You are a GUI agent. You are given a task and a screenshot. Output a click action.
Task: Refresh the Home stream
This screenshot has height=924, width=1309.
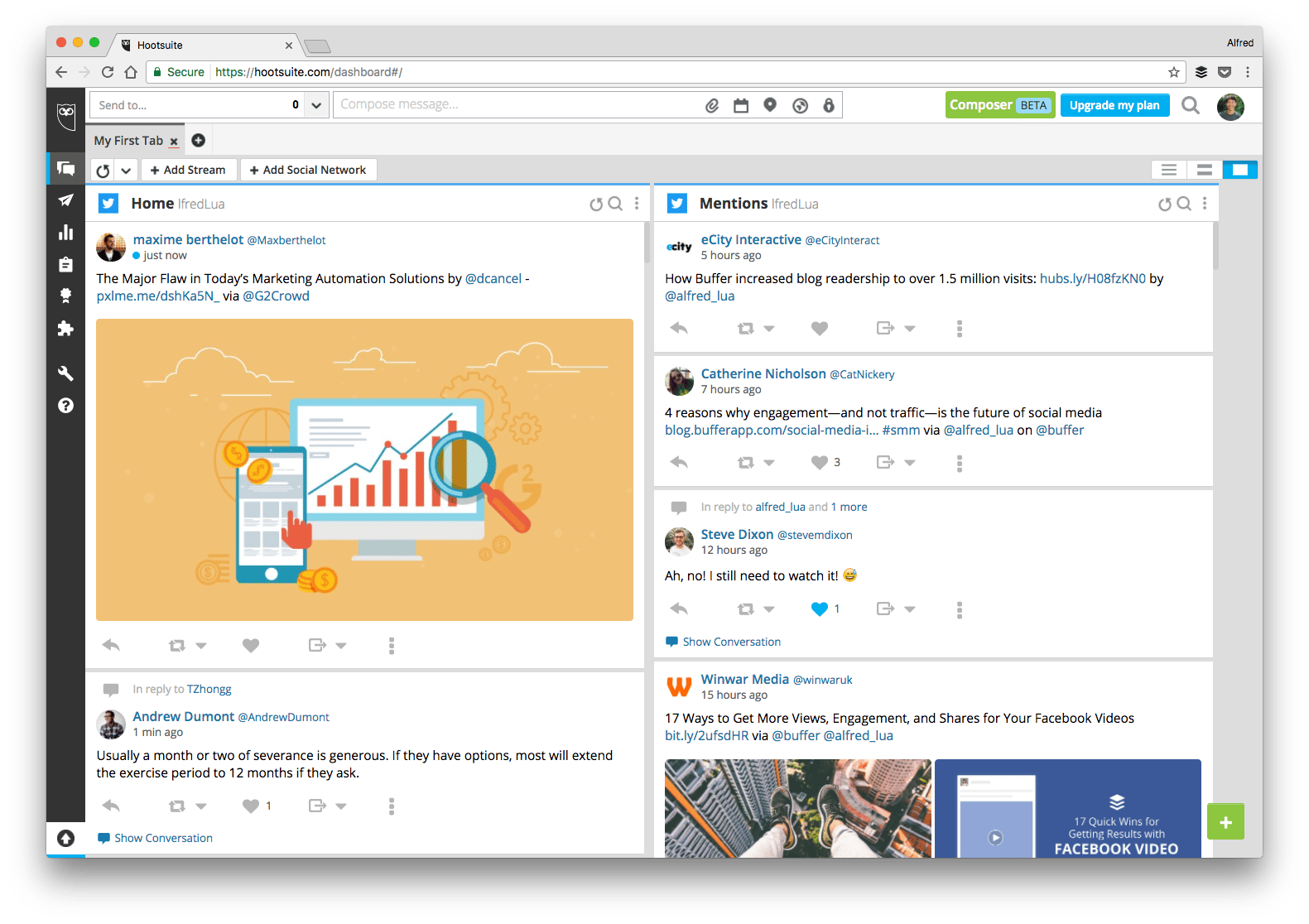pyautogui.click(x=595, y=204)
